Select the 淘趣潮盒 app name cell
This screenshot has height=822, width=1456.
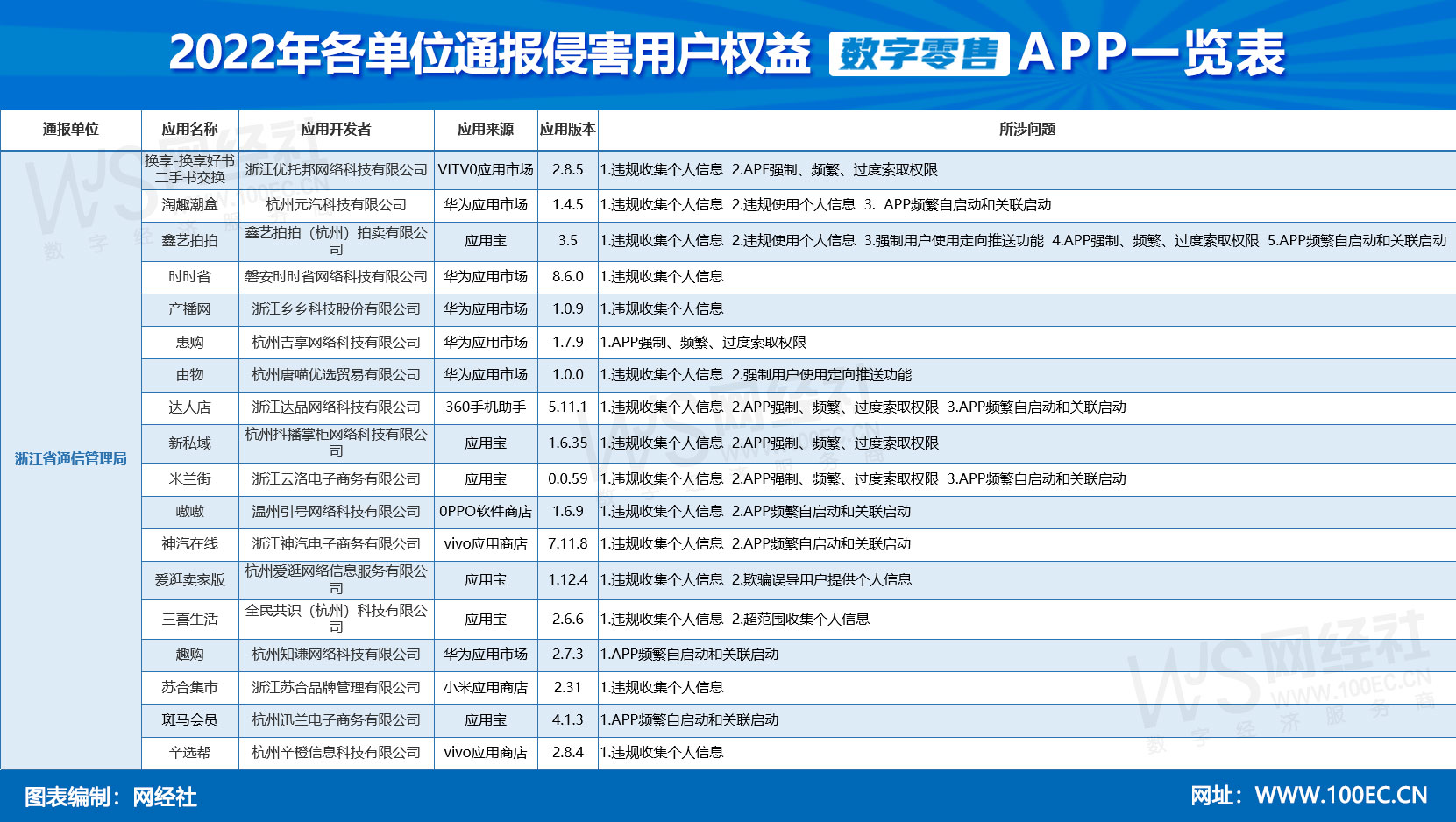click(190, 205)
